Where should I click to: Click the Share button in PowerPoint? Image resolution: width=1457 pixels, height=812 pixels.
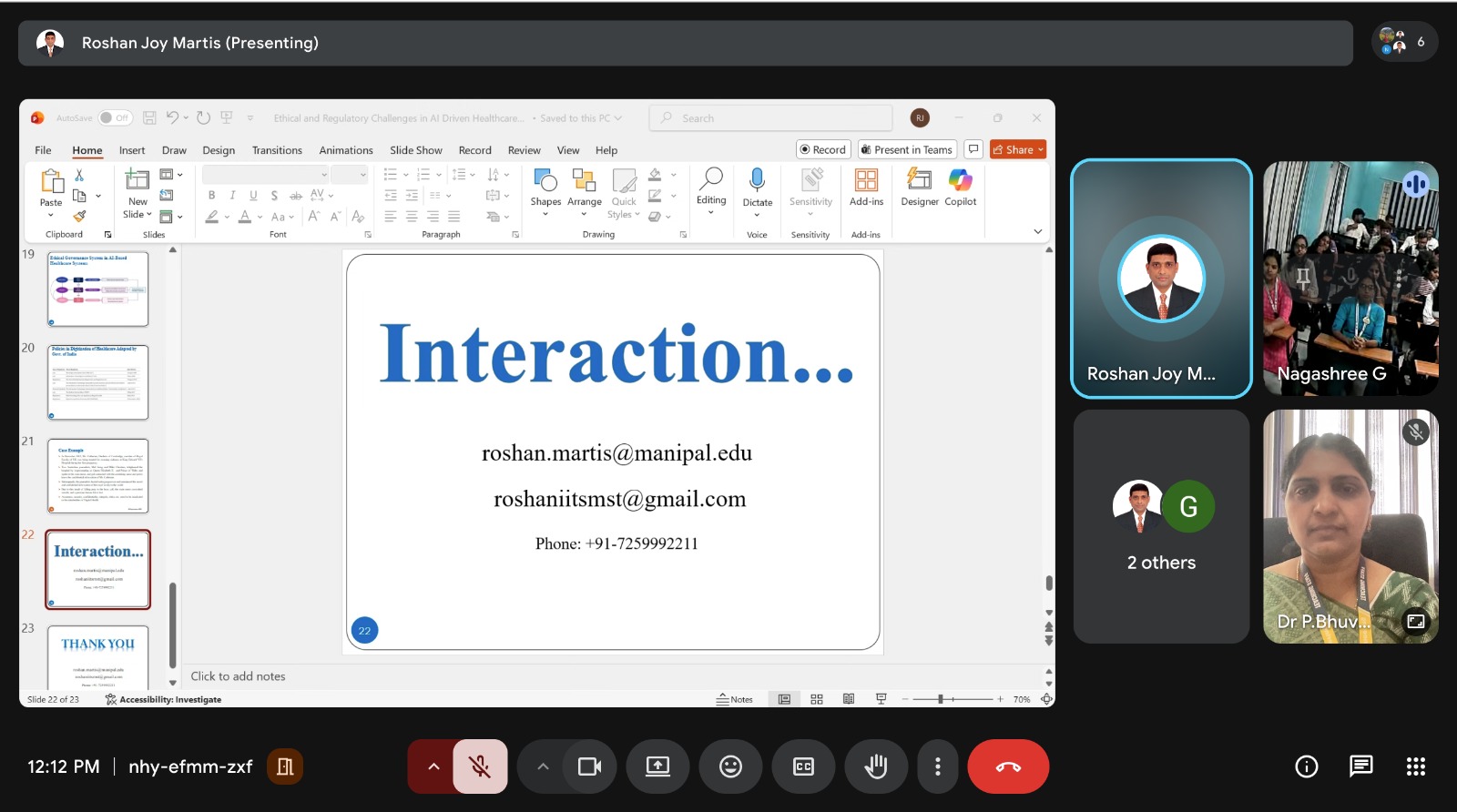(x=1017, y=149)
